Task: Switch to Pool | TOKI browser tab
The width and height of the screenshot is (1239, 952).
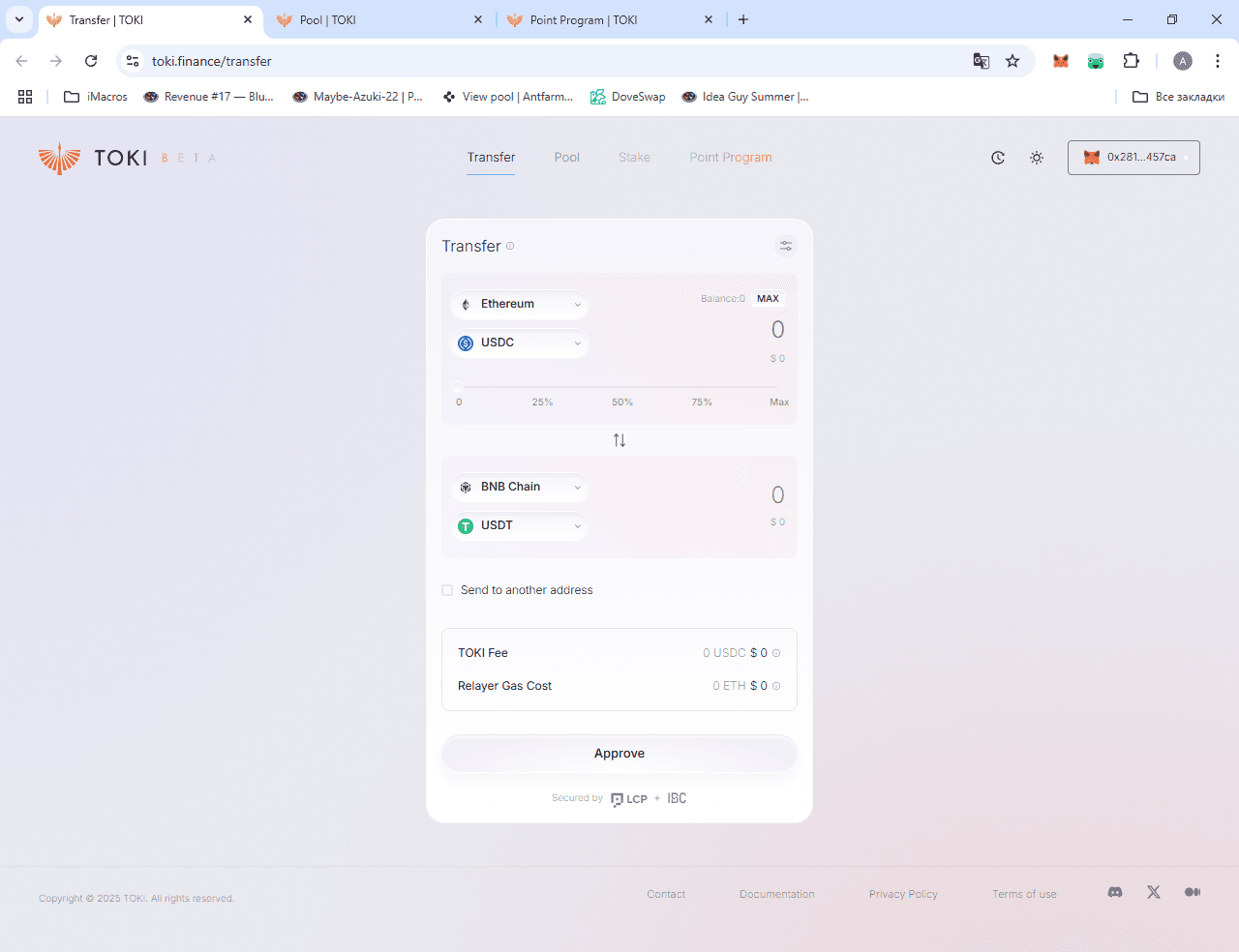Action: tap(379, 20)
